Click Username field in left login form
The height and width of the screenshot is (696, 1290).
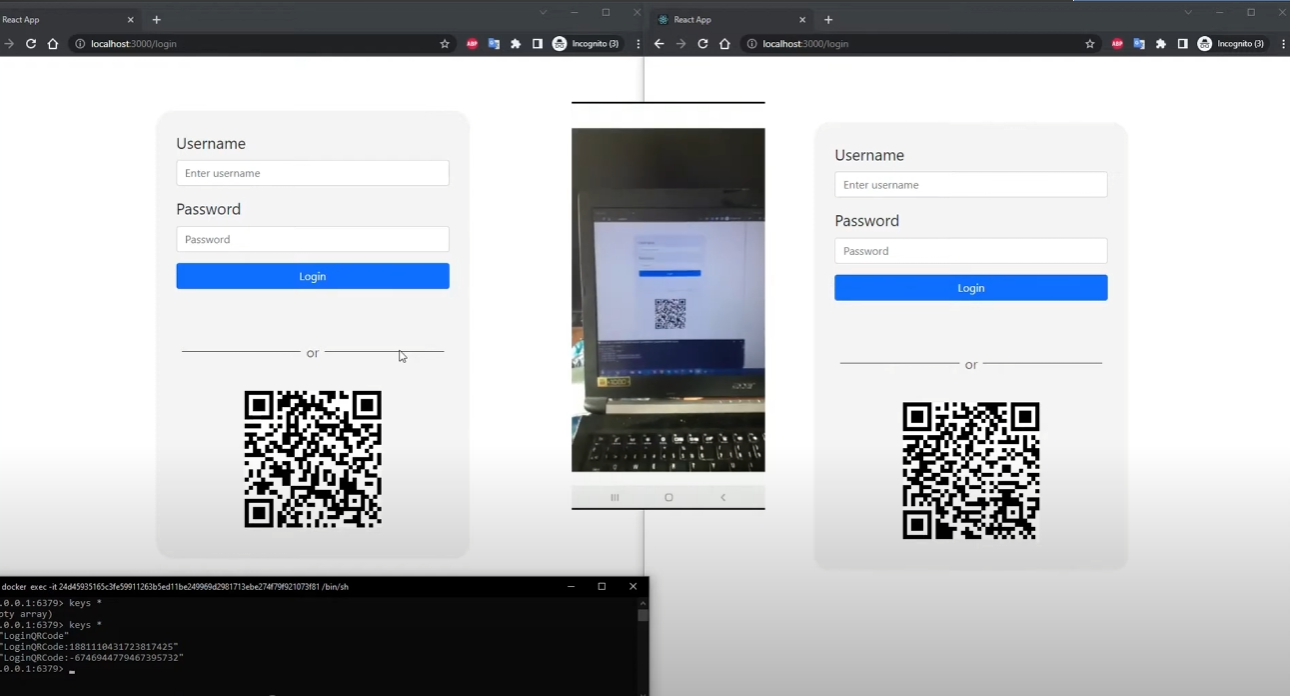pyautogui.click(x=313, y=173)
